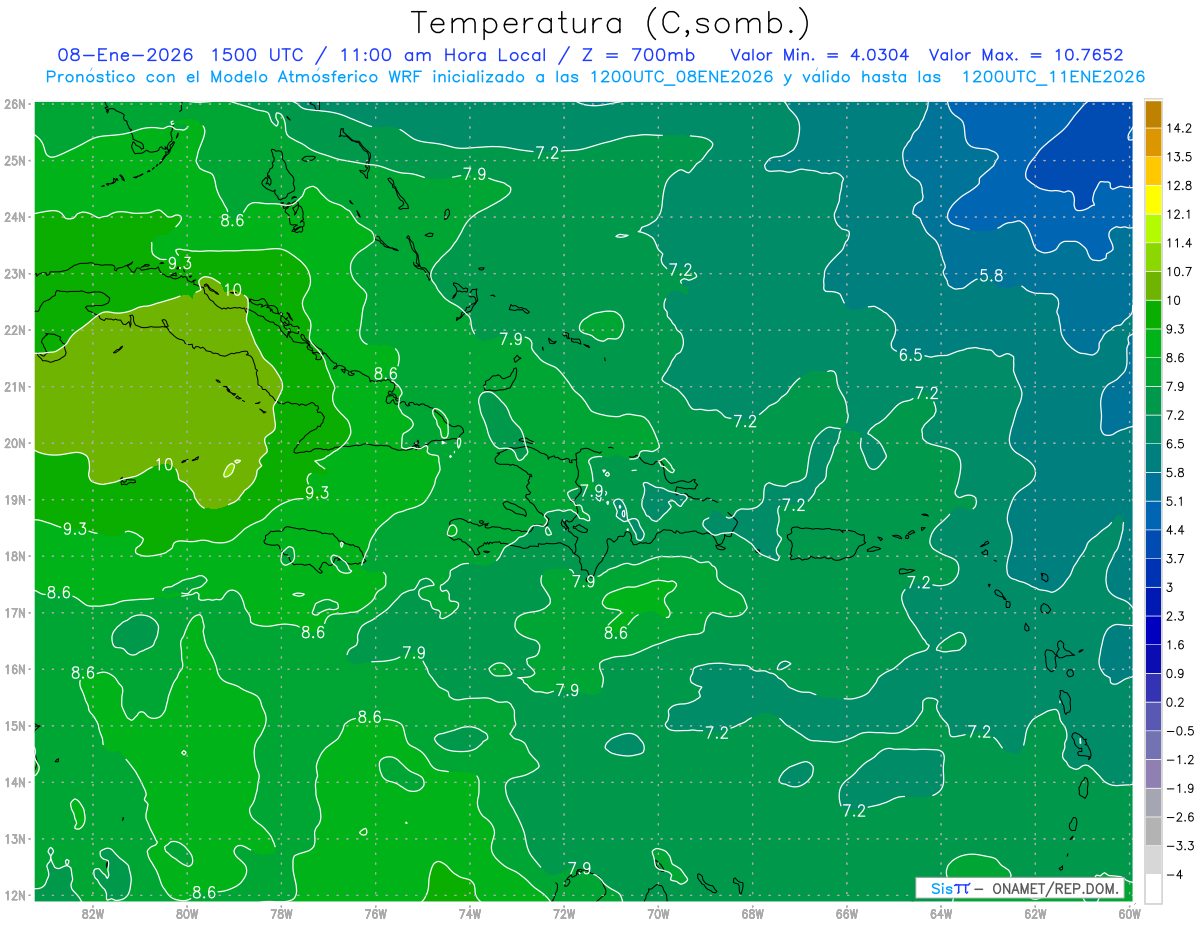Select the colorbar value '-2.6'
The width and height of the screenshot is (1200, 927).
pos(1178,816)
